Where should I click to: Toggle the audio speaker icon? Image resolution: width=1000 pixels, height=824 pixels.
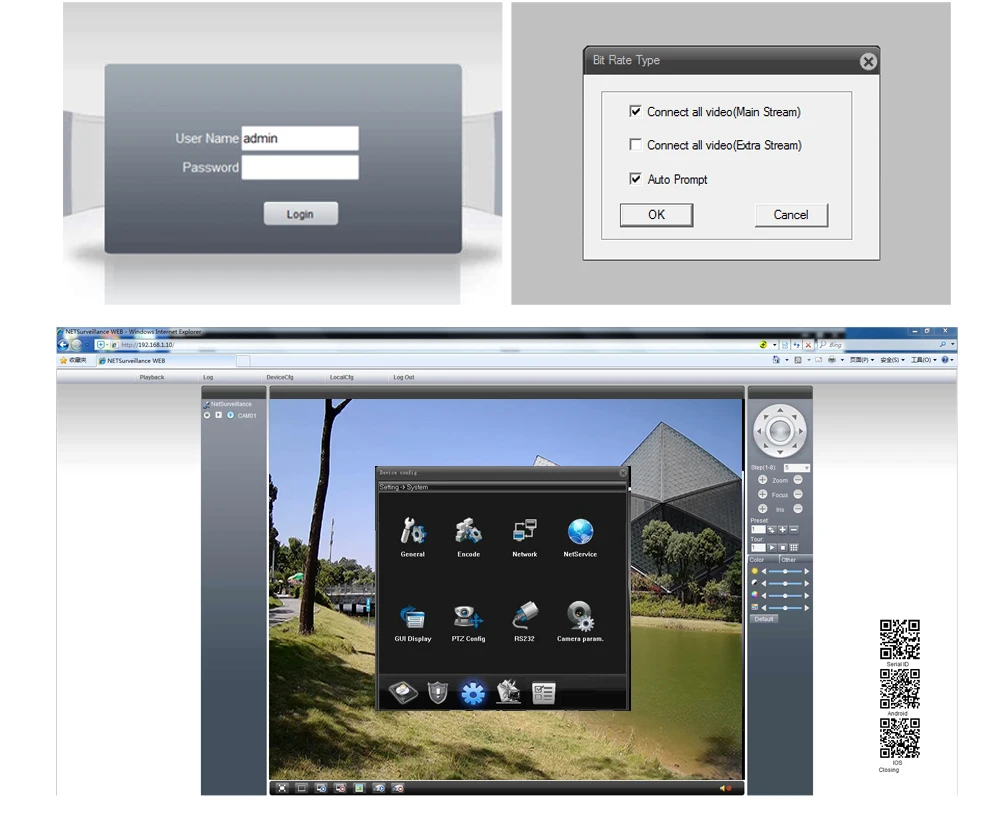[725, 788]
